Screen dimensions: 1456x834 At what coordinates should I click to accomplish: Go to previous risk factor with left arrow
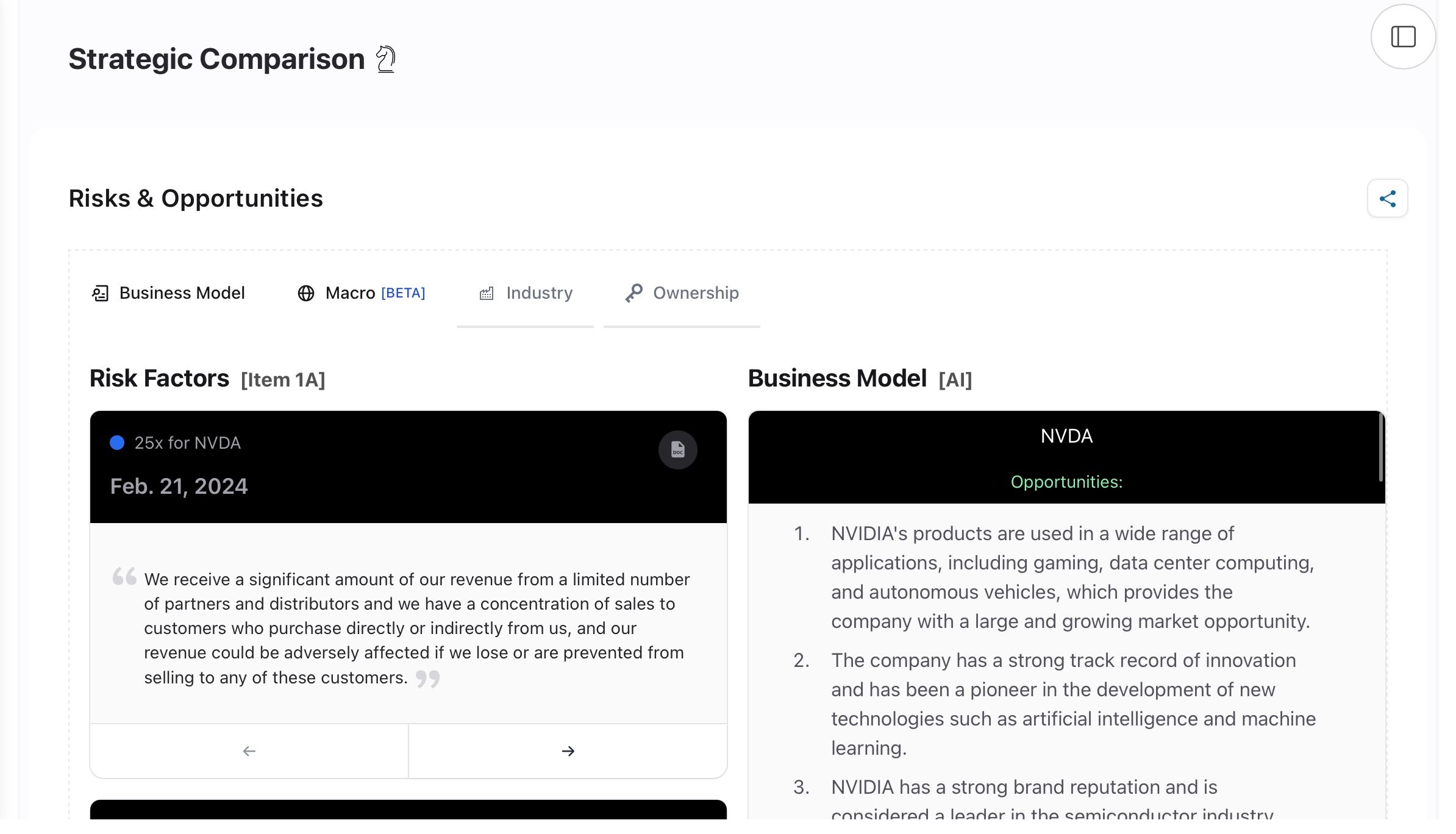coord(249,751)
